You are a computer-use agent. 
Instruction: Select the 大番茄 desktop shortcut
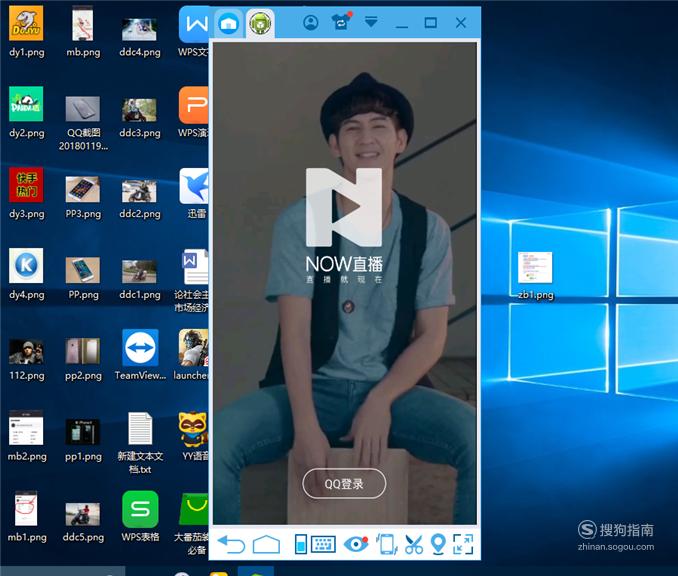pos(192,524)
